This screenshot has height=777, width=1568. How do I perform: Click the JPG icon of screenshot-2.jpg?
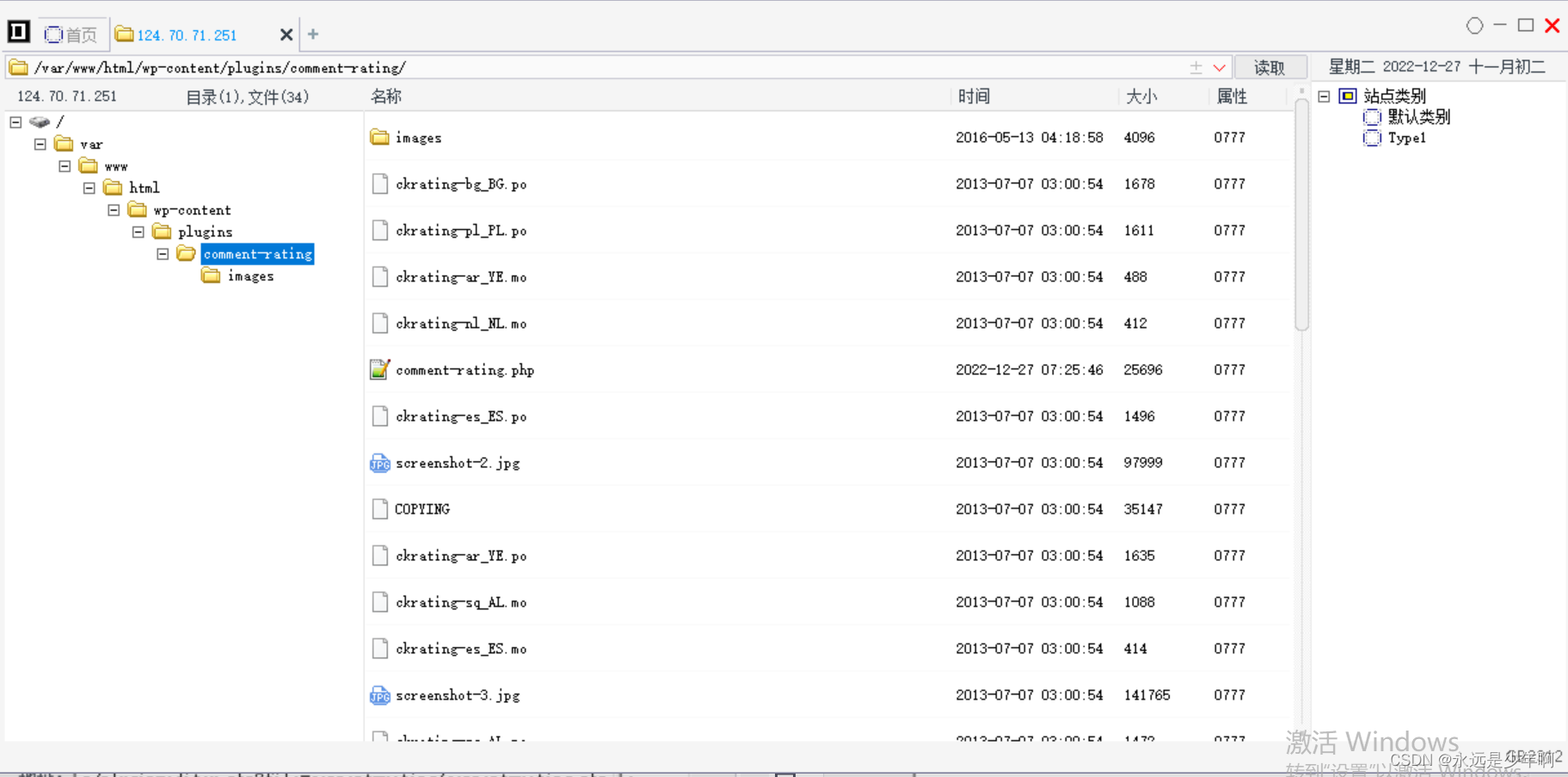pyautogui.click(x=379, y=463)
